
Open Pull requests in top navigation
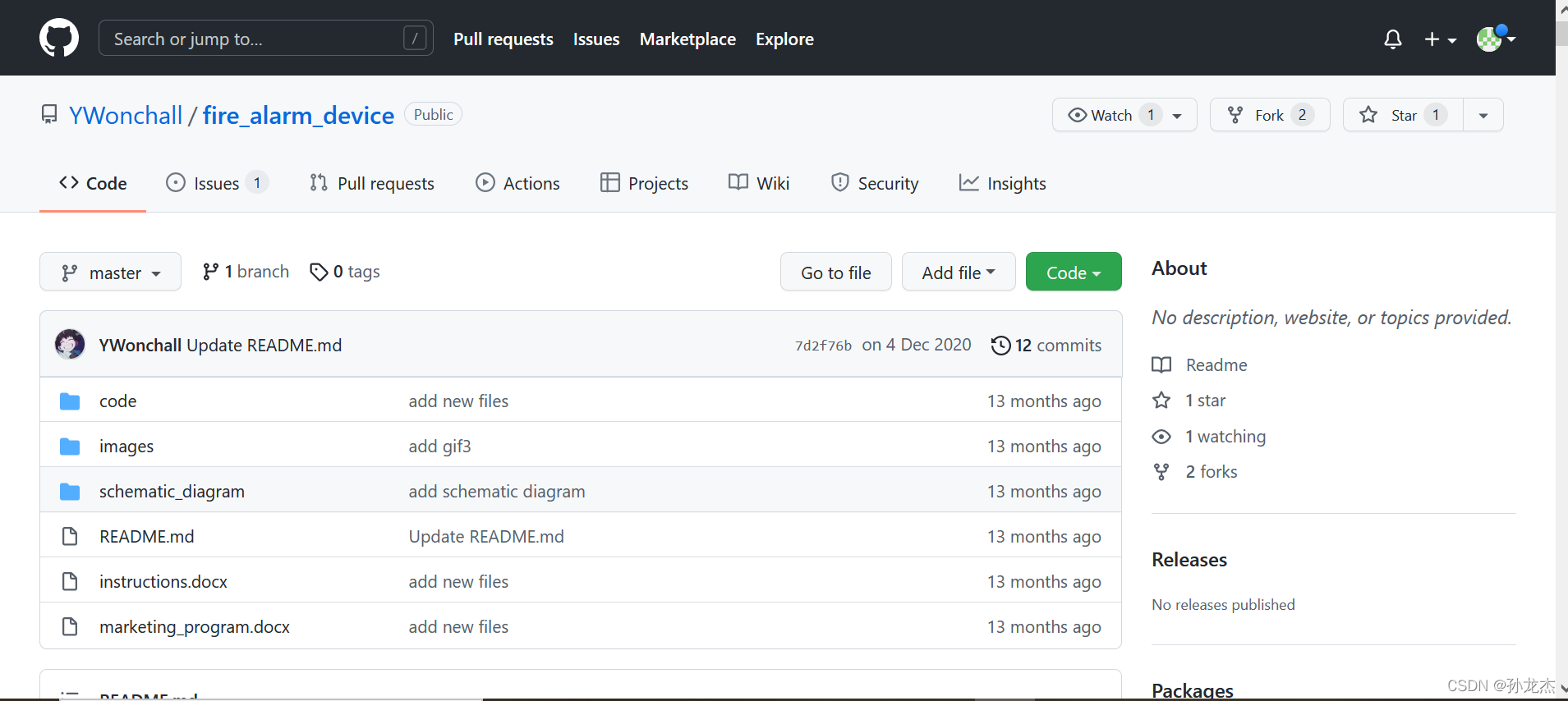tap(504, 39)
